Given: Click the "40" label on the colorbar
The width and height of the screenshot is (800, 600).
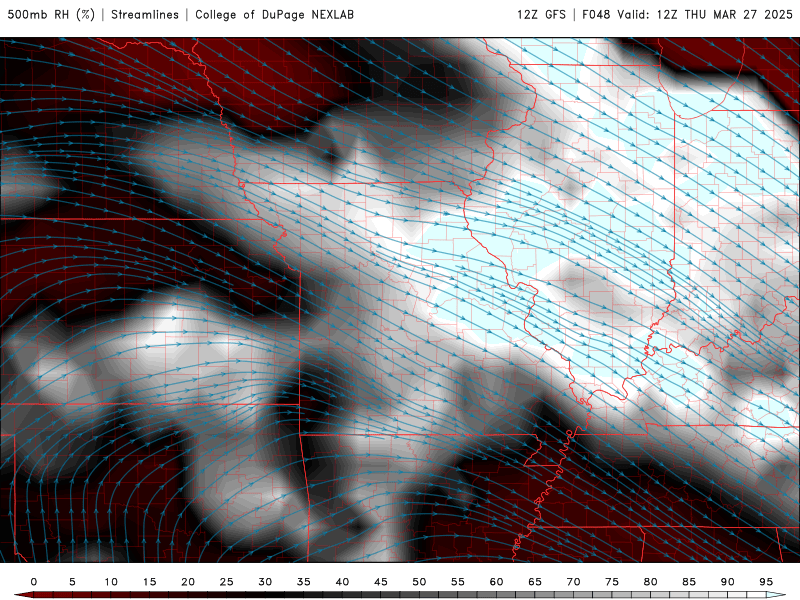Looking at the screenshot, I should pos(342,582).
